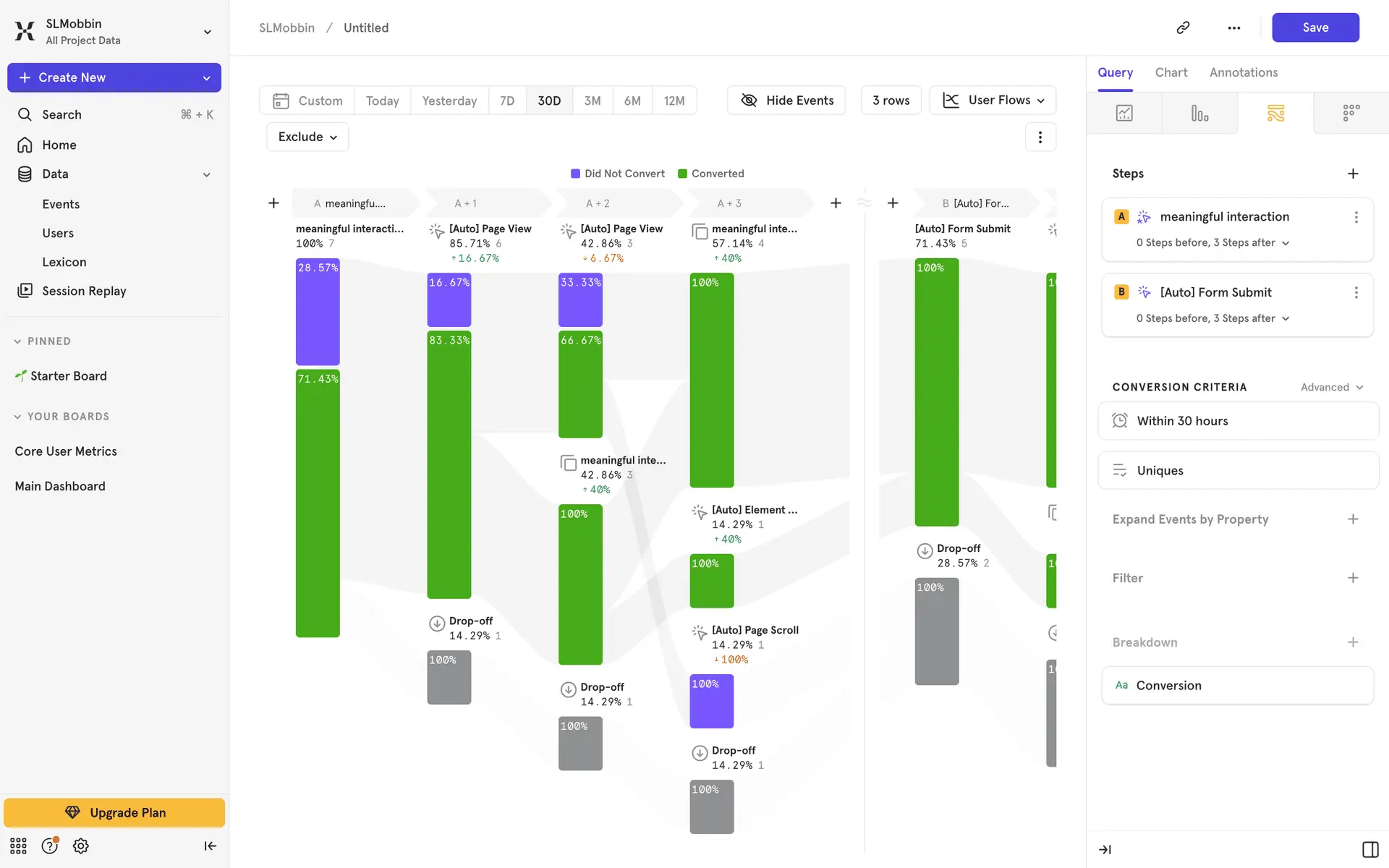Click the Save button
Image resolution: width=1389 pixels, height=868 pixels.
[x=1315, y=27]
